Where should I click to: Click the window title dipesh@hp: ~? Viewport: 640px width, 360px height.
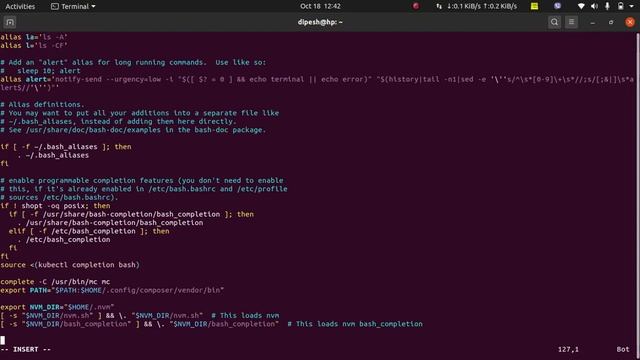tap(320, 22)
